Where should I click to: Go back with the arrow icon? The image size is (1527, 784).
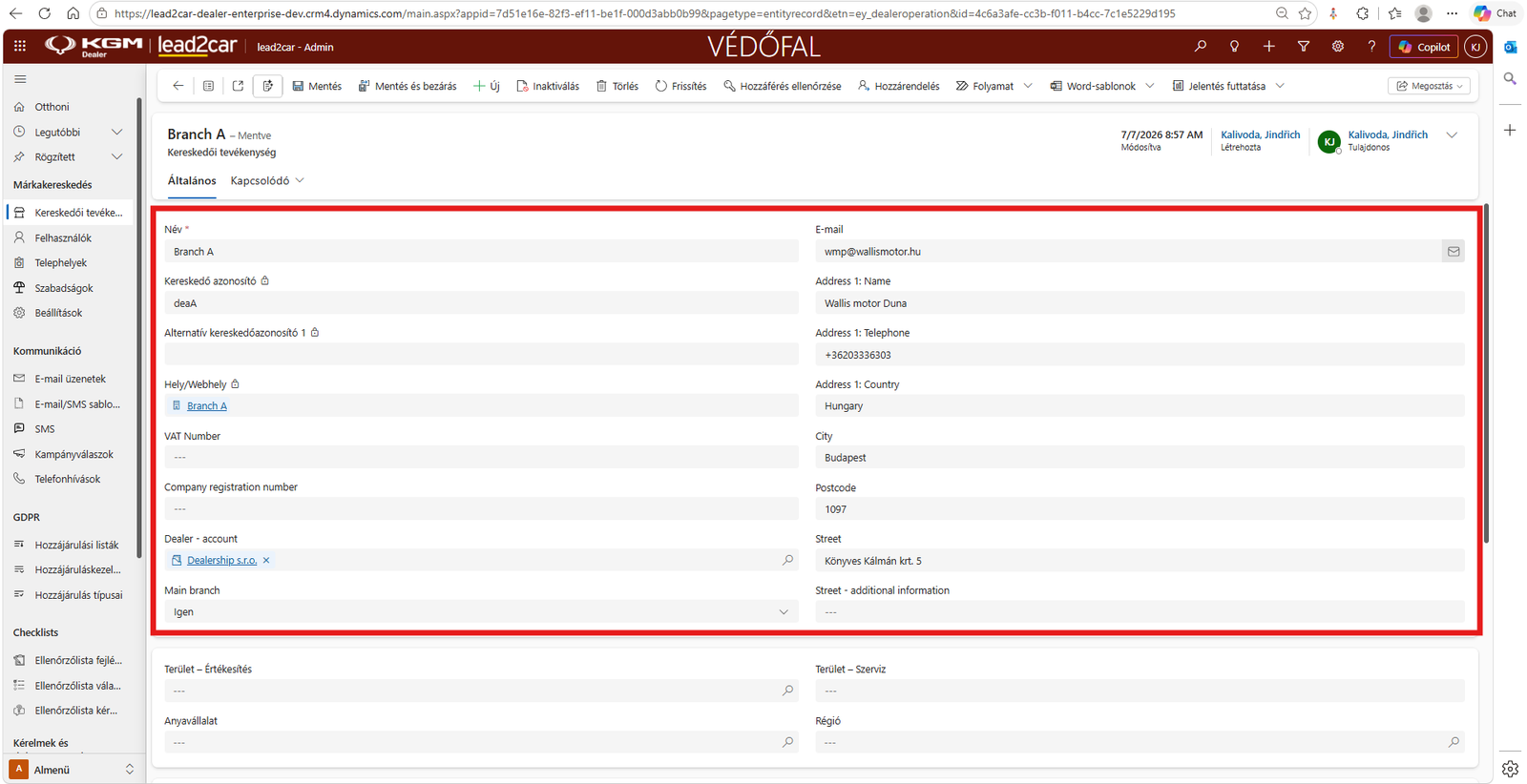click(x=178, y=86)
